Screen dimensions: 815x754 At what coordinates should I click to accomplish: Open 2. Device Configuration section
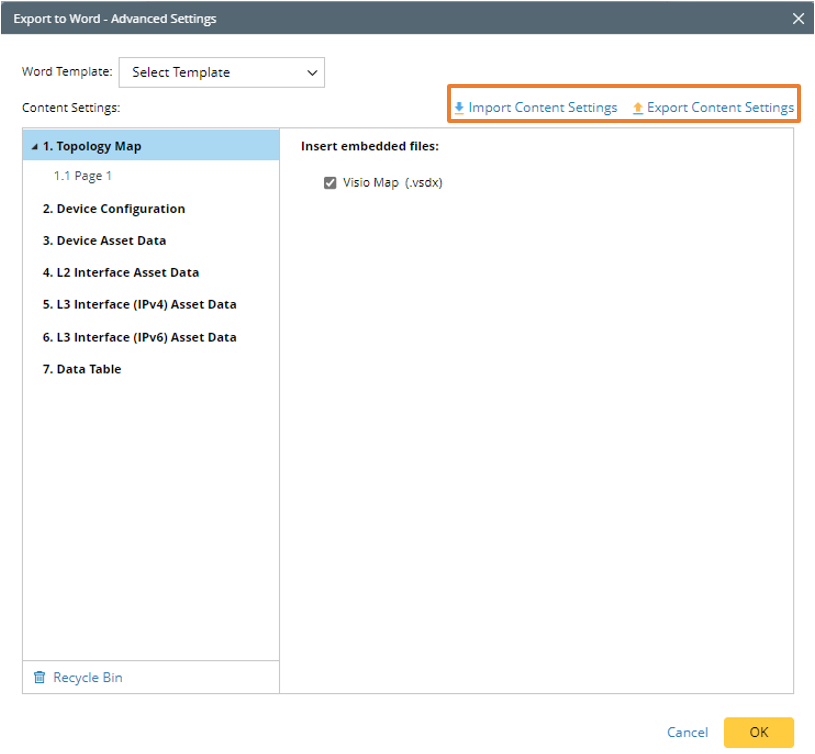tap(113, 209)
